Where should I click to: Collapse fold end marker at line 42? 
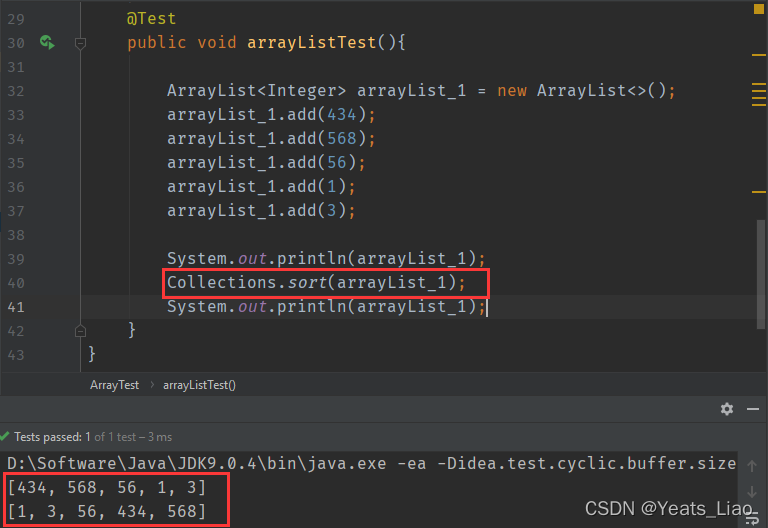click(80, 331)
